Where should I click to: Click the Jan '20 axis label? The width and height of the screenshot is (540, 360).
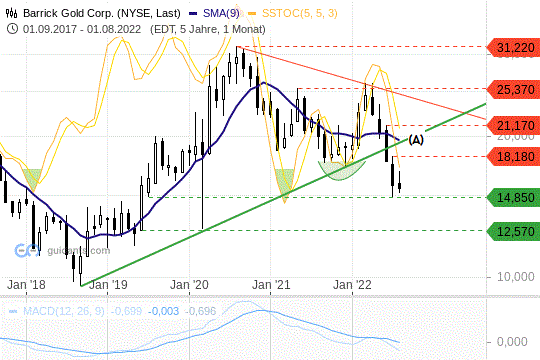click(189, 285)
